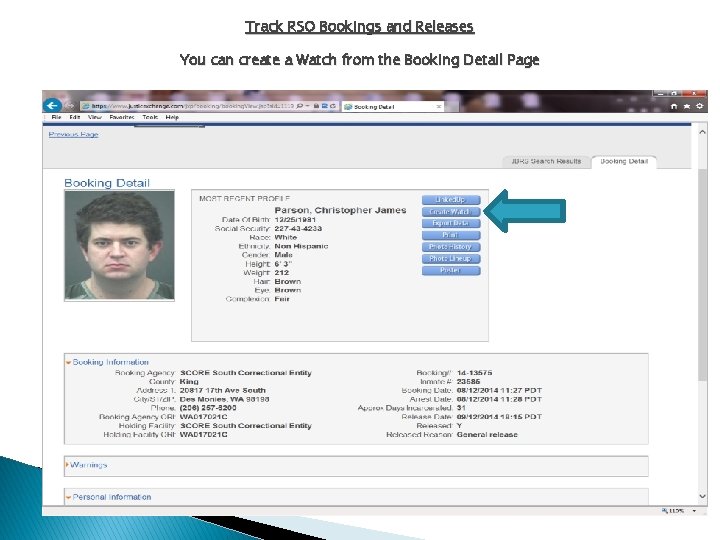Click the weight value 212
The height and width of the screenshot is (540, 720).
(x=281, y=272)
